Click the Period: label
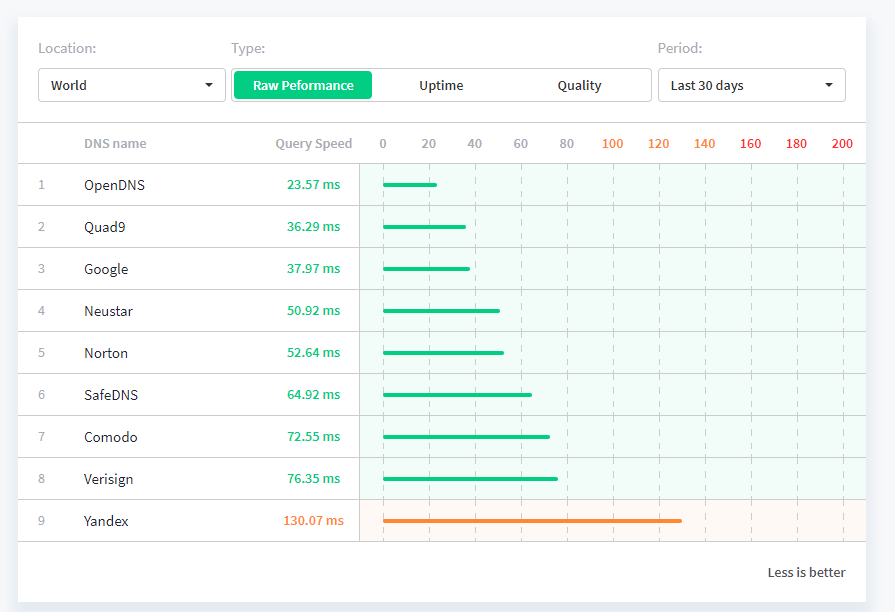The height and width of the screenshot is (612, 895). (680, 48)
